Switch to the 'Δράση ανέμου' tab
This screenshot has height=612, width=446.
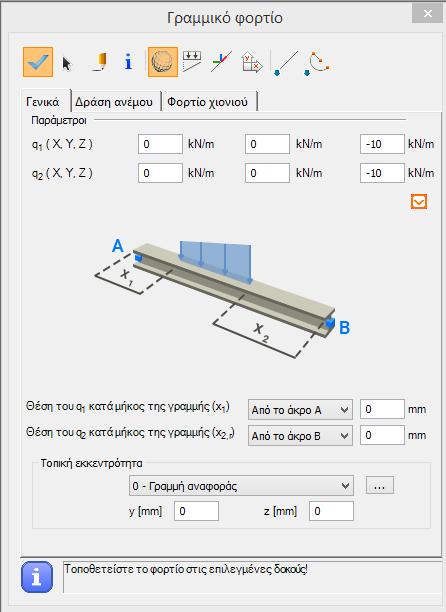tap(114, 102)
